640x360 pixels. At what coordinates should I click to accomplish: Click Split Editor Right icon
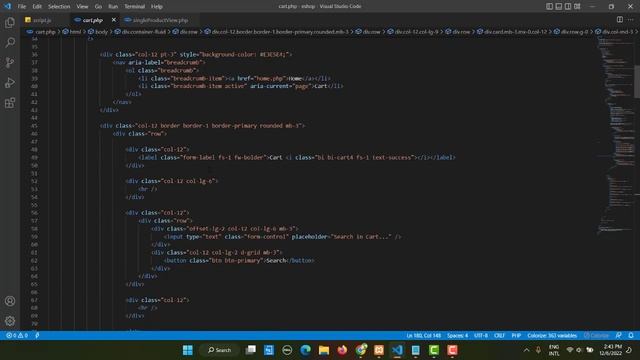coord(620,20)
